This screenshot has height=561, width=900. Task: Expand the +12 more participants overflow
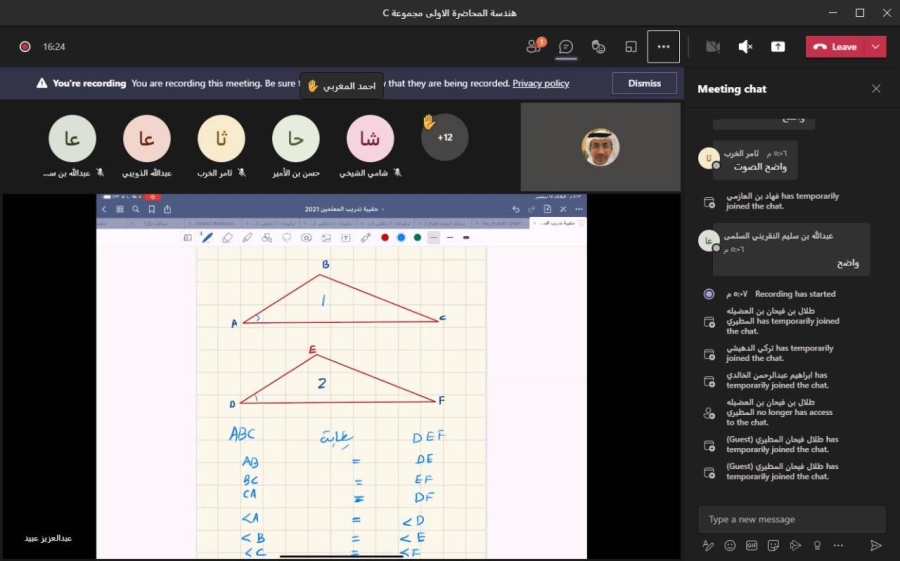coord(444,137)
